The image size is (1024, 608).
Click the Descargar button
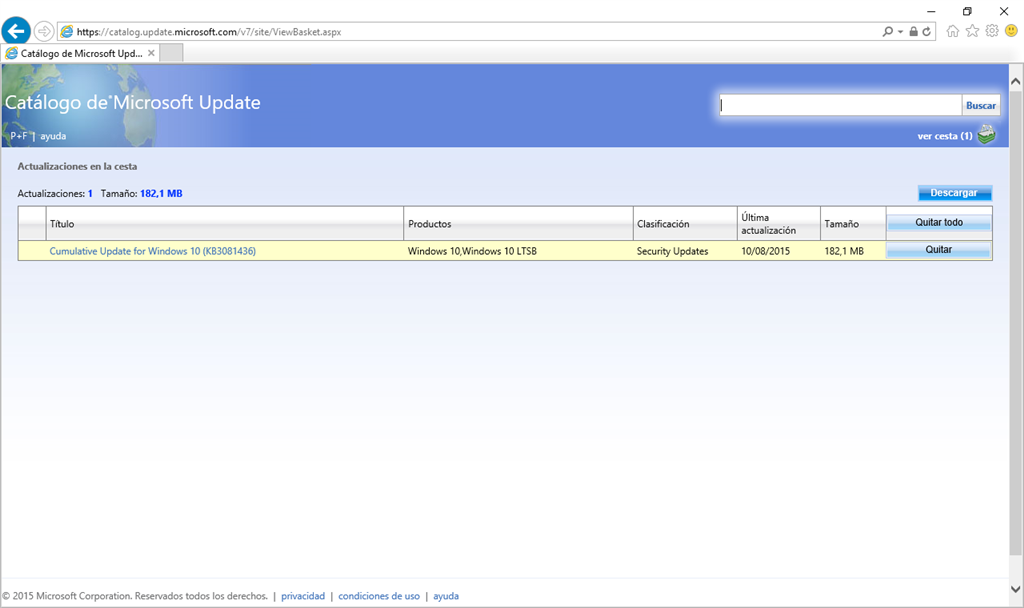955,193
